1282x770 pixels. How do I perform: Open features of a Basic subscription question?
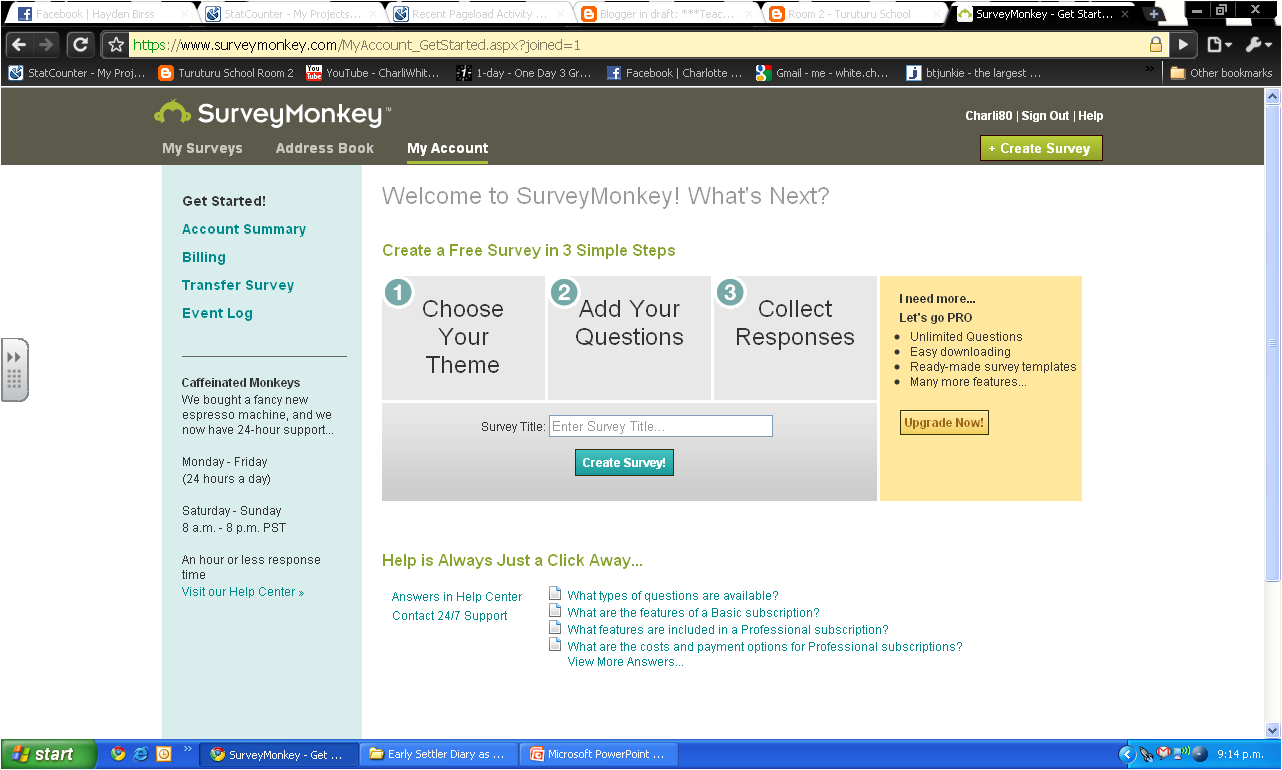pos(693,613)
